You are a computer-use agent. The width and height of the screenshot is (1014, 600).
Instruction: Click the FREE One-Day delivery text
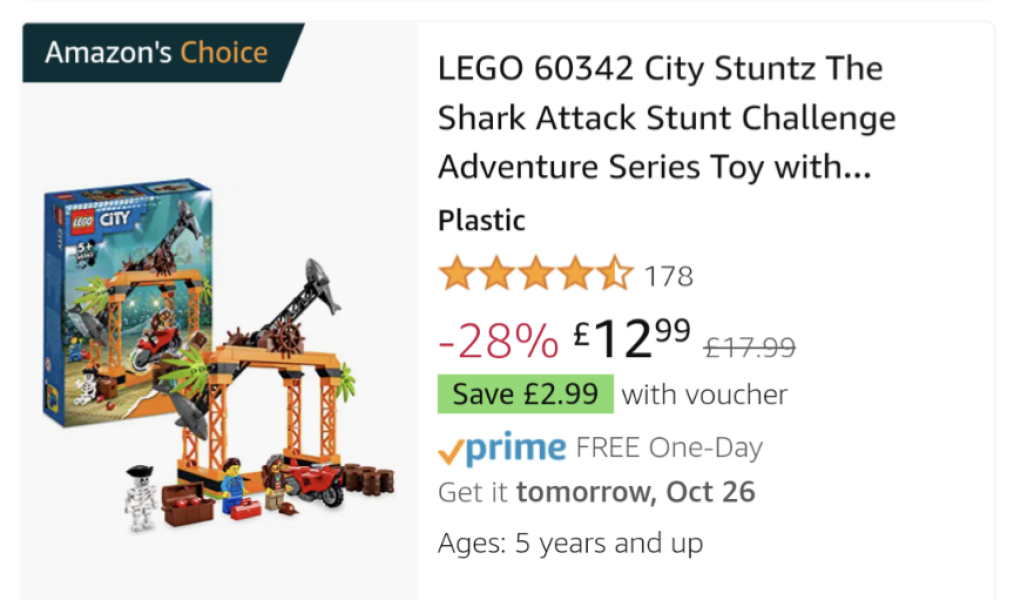pos(669,448)
